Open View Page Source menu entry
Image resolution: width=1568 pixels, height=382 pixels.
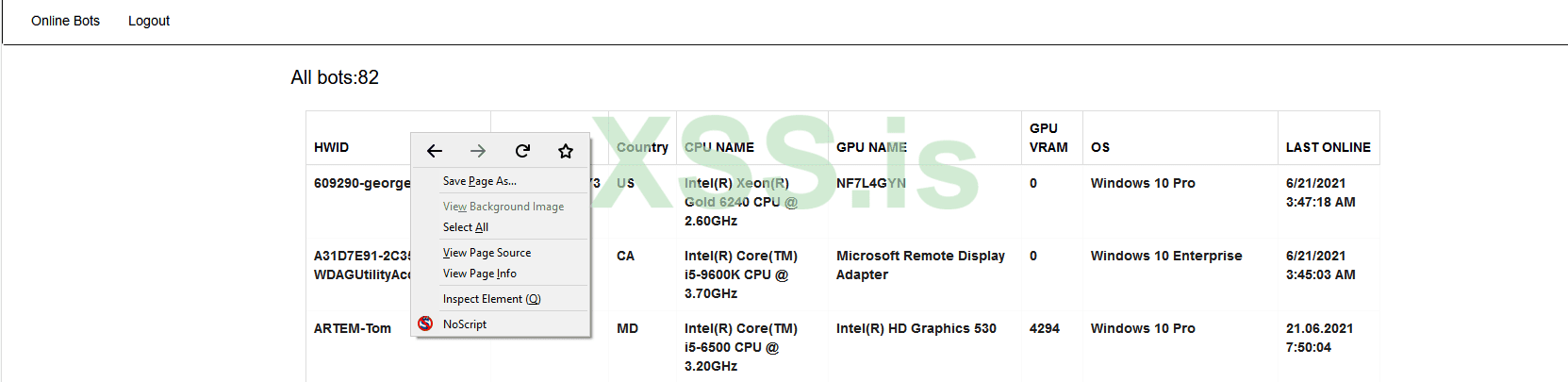[x=487, y=253]
